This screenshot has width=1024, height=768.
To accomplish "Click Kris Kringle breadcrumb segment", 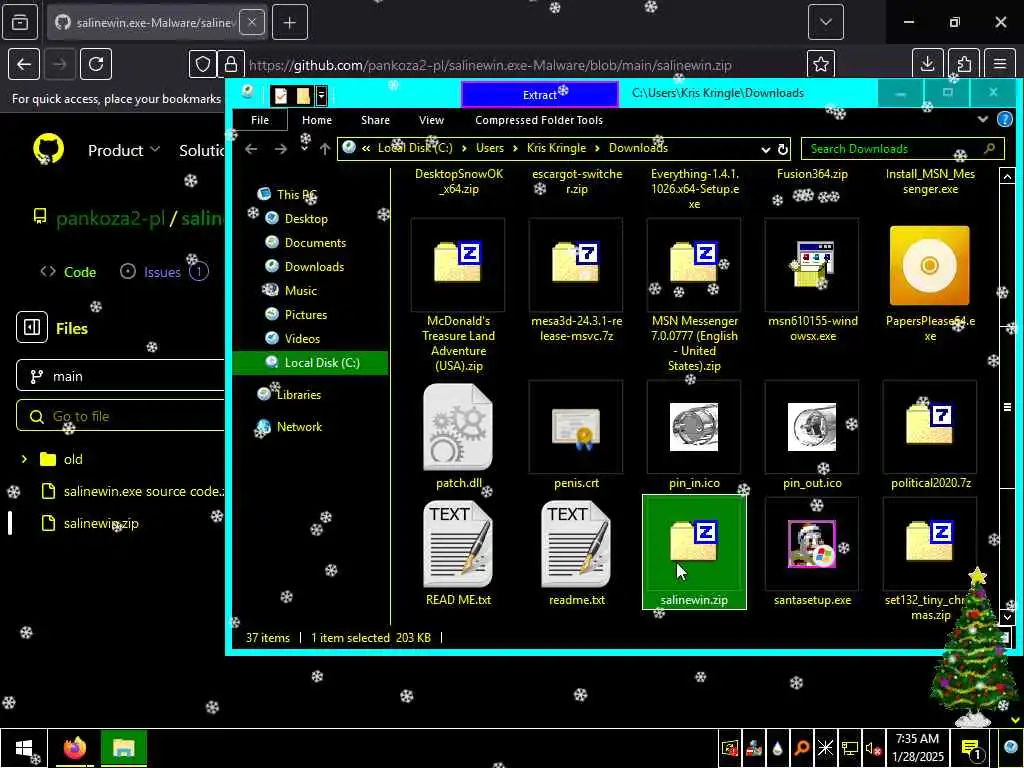I will coord(556,148).
